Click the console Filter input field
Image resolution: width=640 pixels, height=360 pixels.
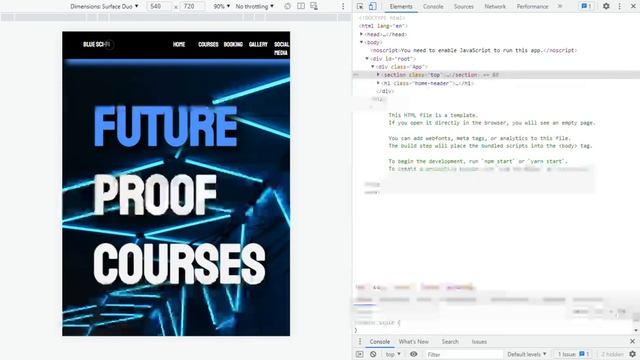(x=463, y=354)
